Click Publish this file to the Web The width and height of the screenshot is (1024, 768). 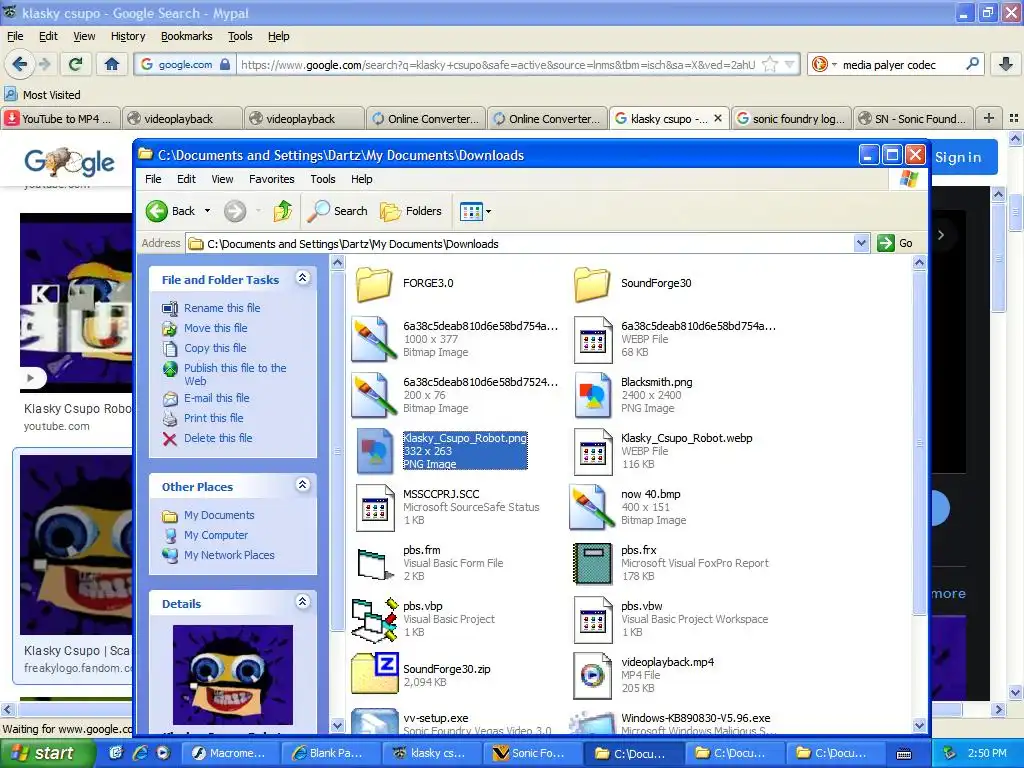pos(235,374)
